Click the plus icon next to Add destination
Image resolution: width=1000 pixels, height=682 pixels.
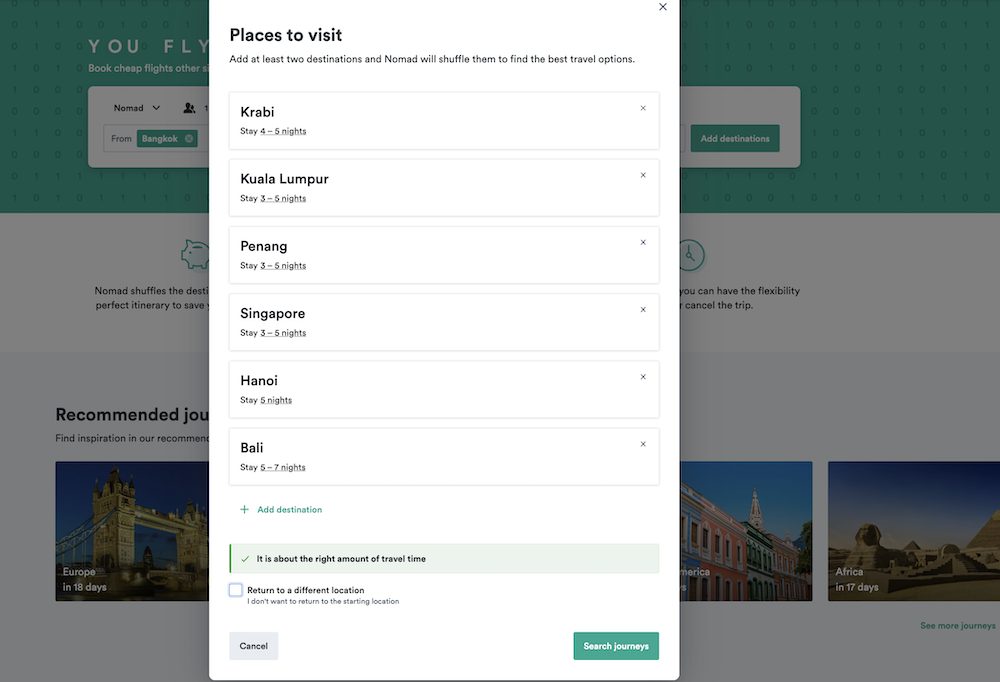point(243,509)
